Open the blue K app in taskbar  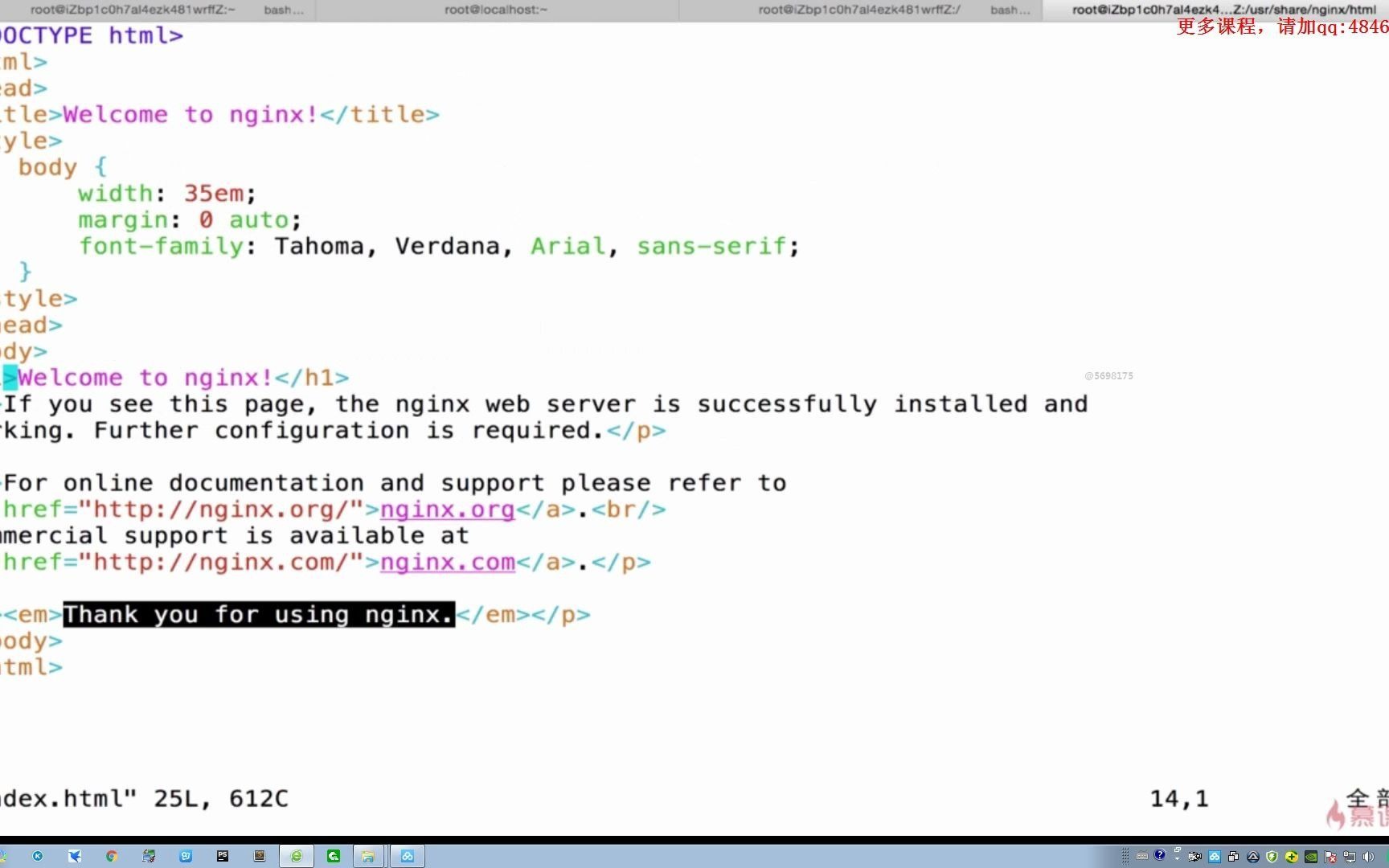point(38,856)
